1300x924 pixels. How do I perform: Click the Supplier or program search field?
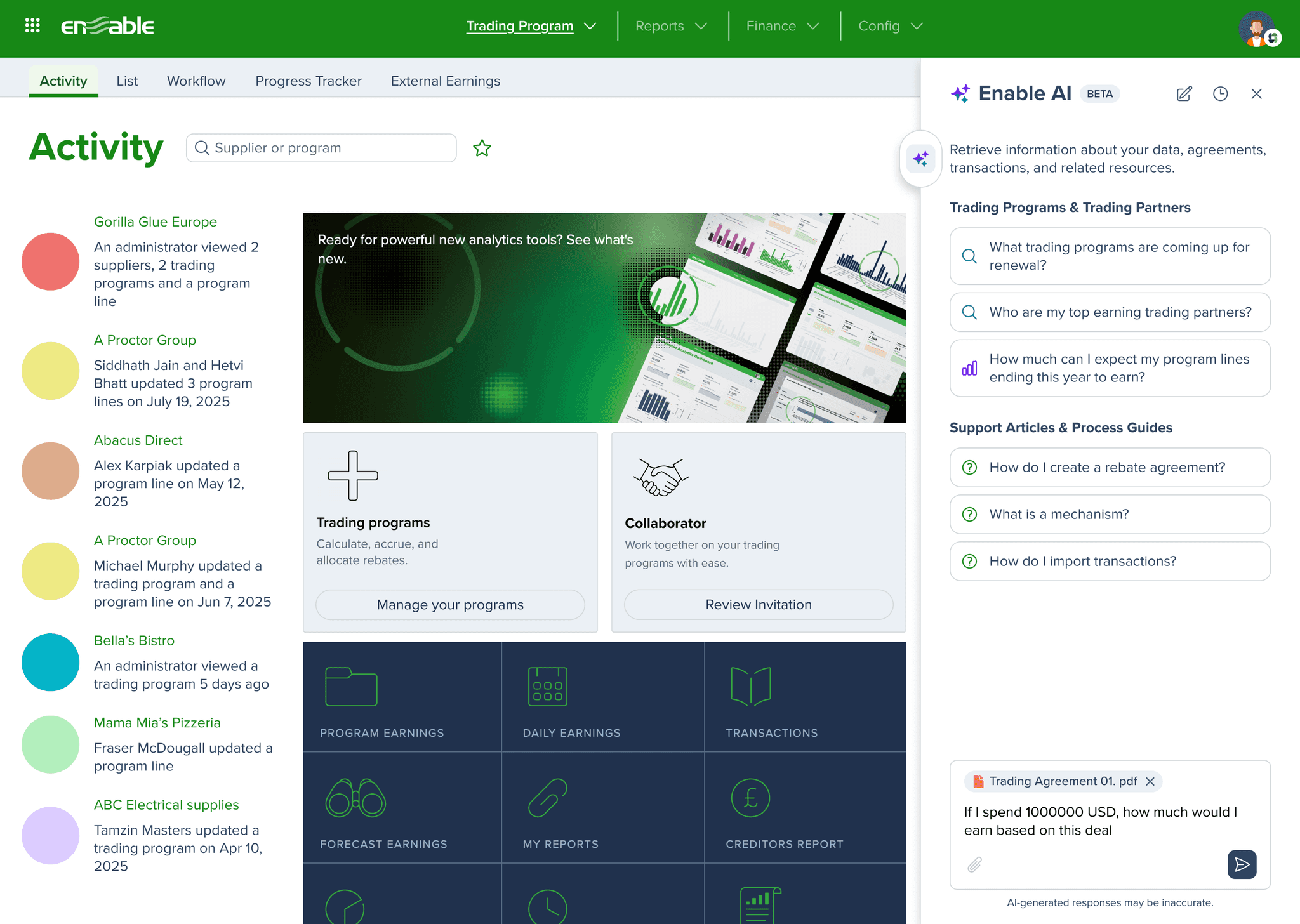coord(321,148)
